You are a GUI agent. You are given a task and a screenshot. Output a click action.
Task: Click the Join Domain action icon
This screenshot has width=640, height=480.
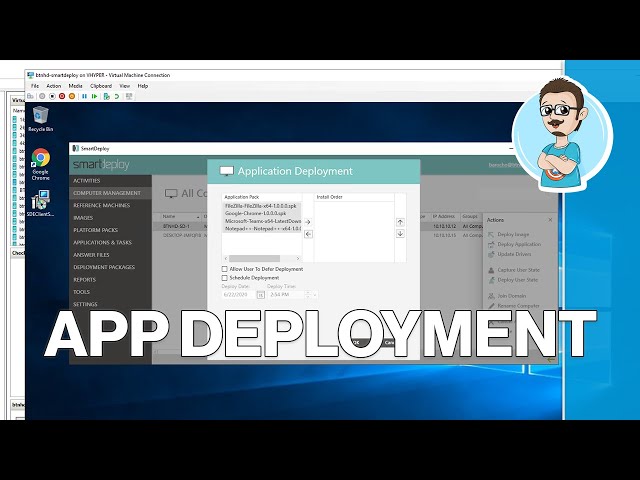tap(491, 296)
